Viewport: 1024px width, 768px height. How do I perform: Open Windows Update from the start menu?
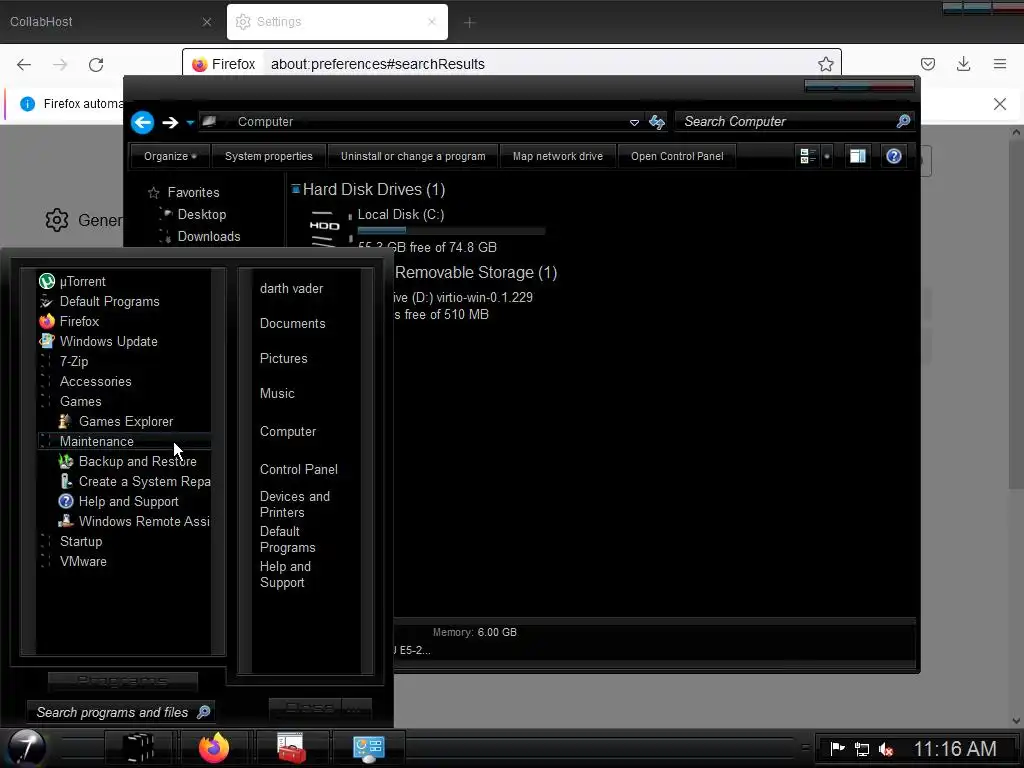(x=99, y=342)
